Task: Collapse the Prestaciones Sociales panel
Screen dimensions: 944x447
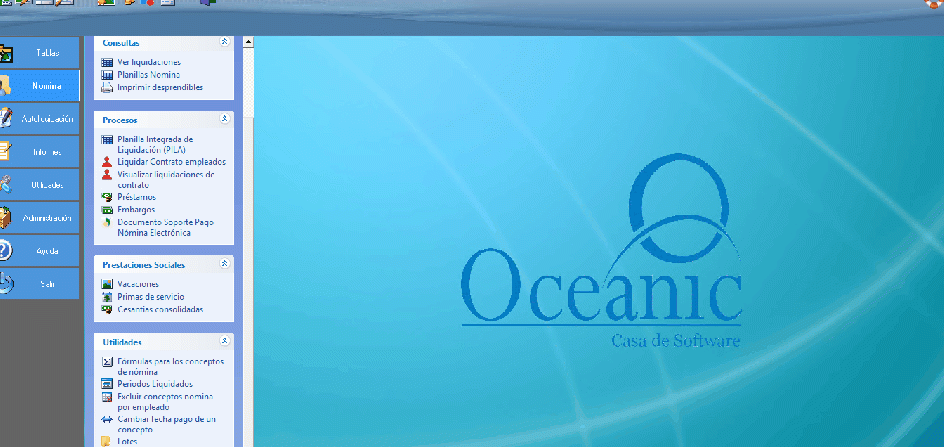Action: 224,264
